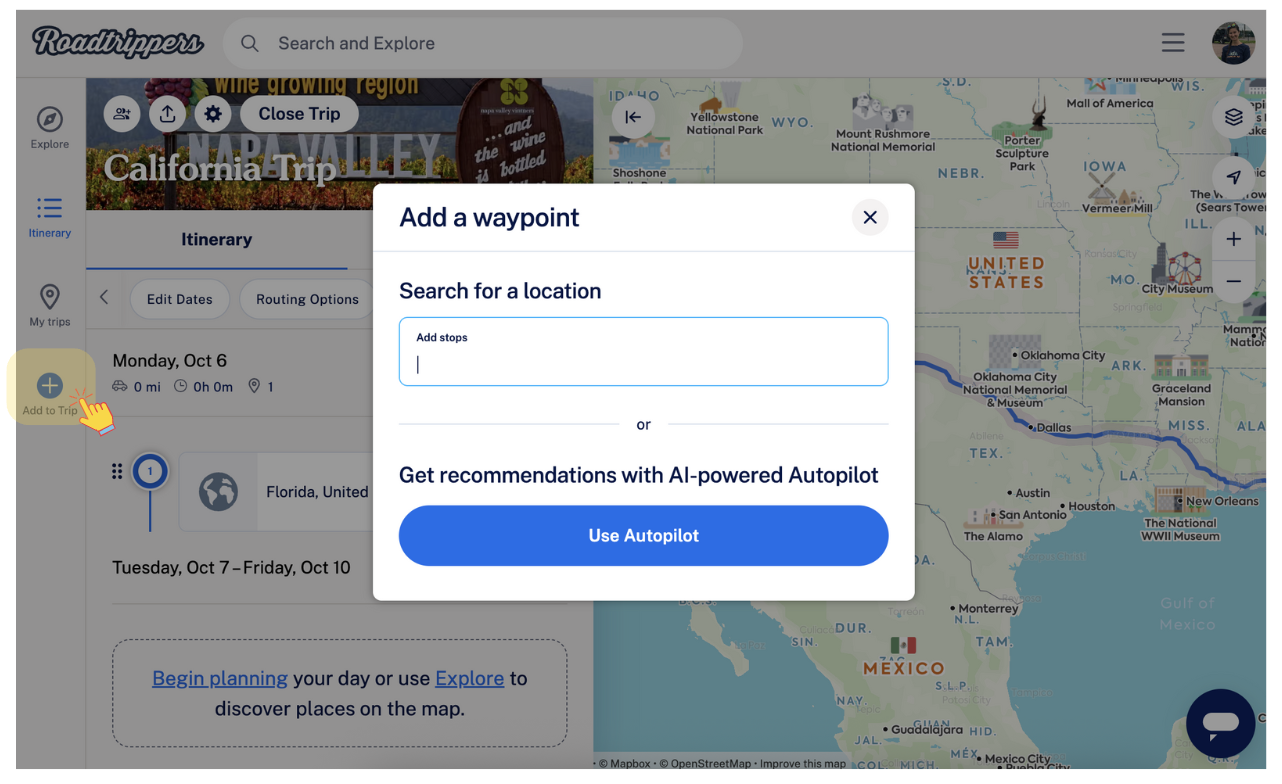Open the hamburger menu
Screen dimensions: 1282x784
tap(1173, 43)
